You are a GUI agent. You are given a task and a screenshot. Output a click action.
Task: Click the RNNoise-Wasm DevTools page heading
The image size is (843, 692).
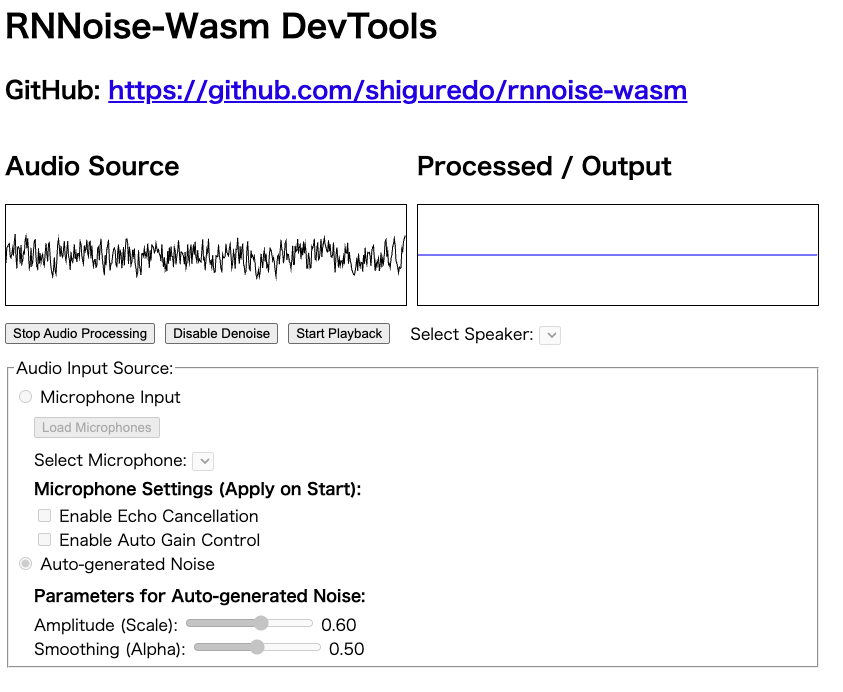(220, 27)
